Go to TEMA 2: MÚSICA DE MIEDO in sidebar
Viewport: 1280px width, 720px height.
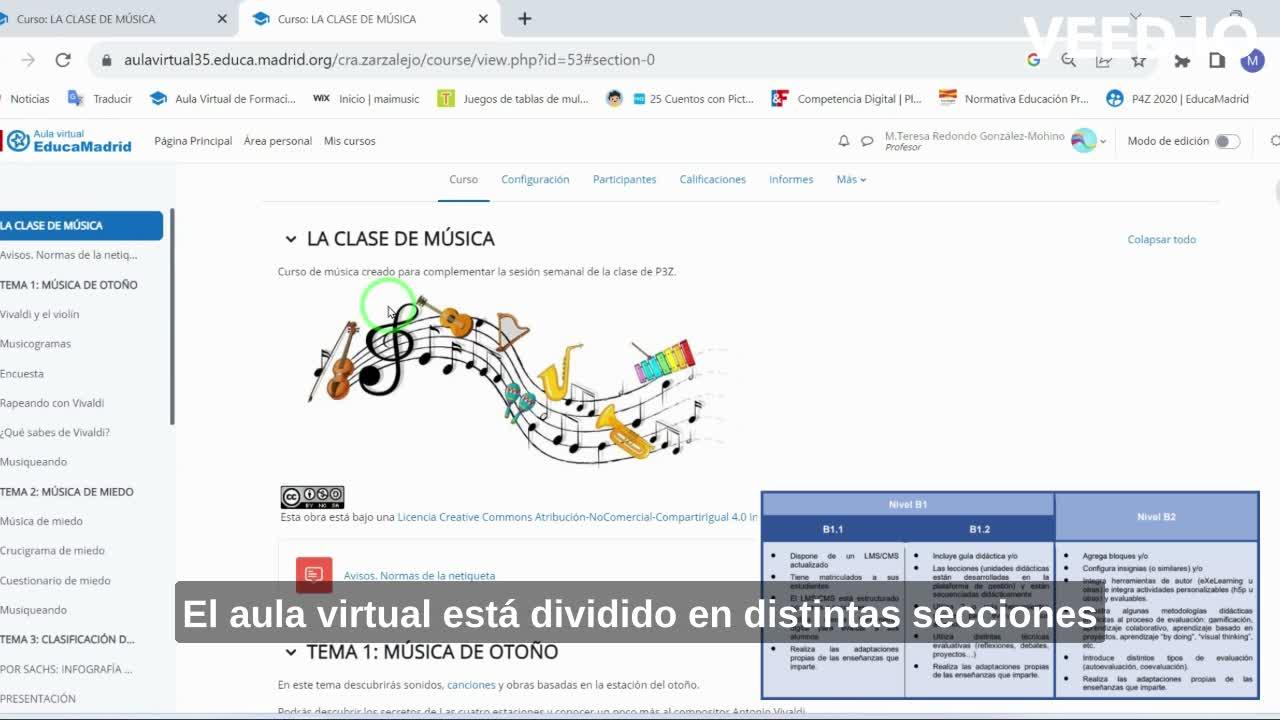pos(67,492)
